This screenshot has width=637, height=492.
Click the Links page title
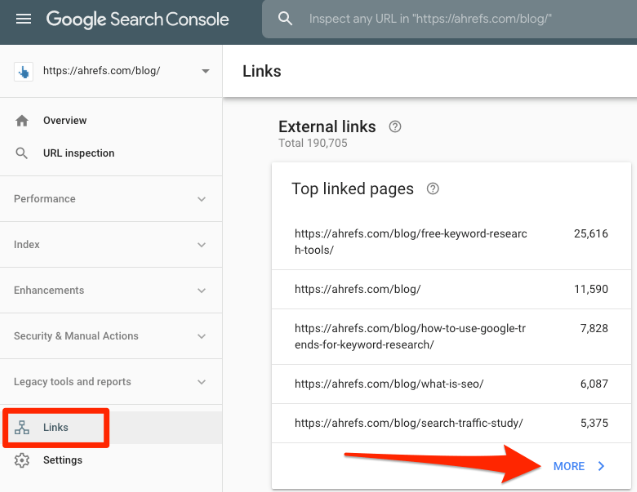(x=262, y=72)
